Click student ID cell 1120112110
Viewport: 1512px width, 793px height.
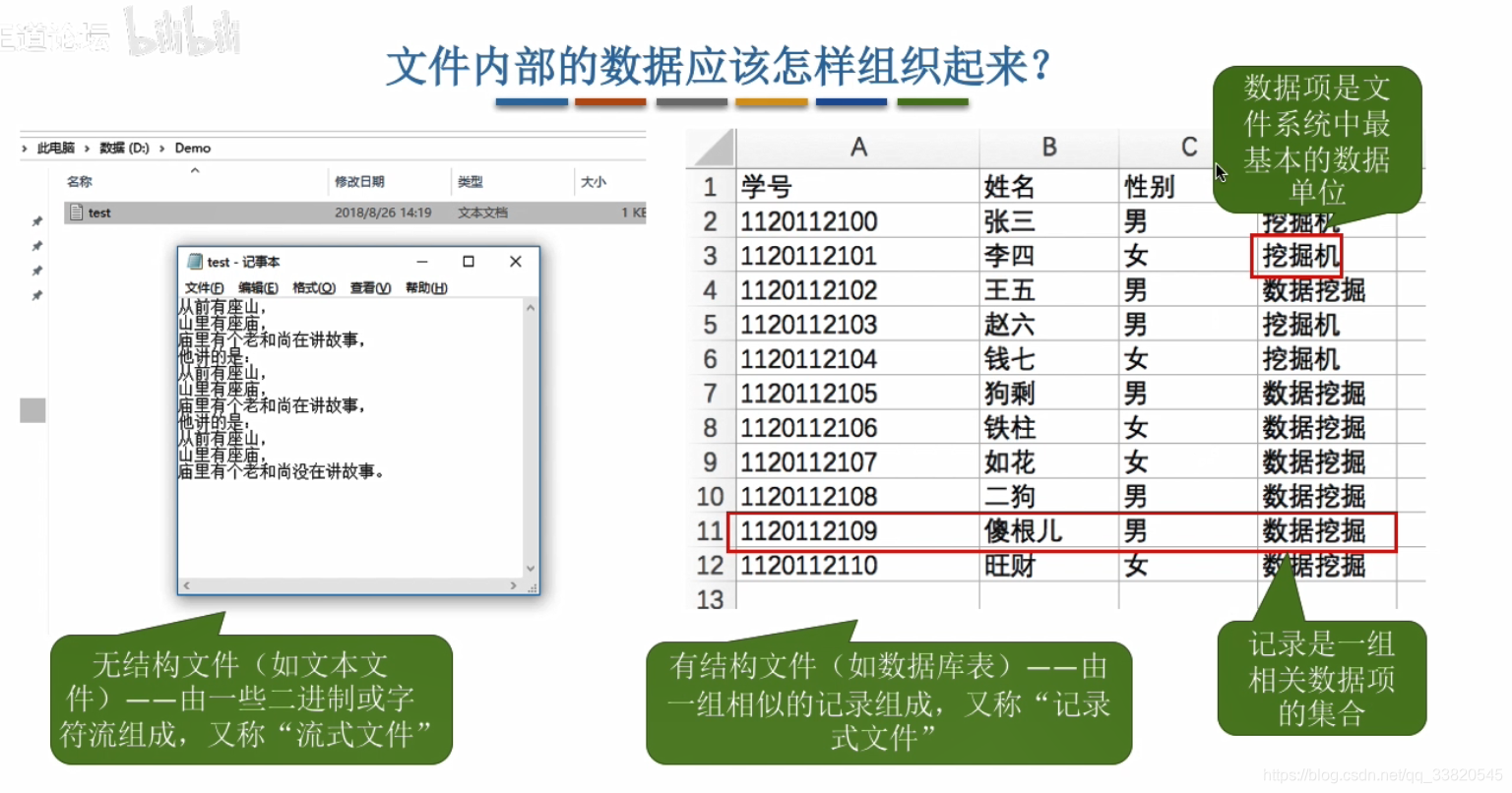click(x=858, y=566)
